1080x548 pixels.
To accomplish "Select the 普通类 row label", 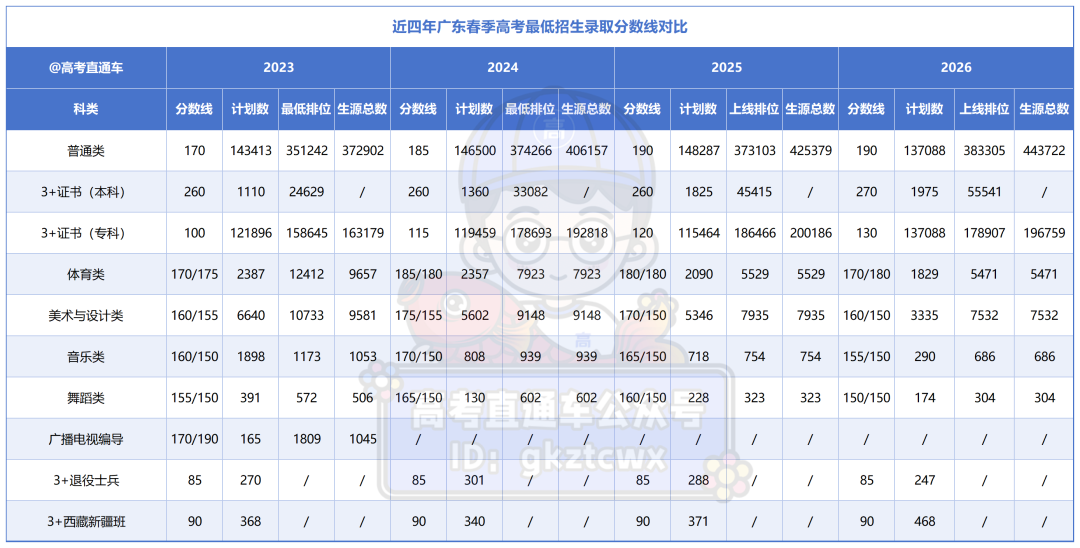I will [x=86, y=151].
